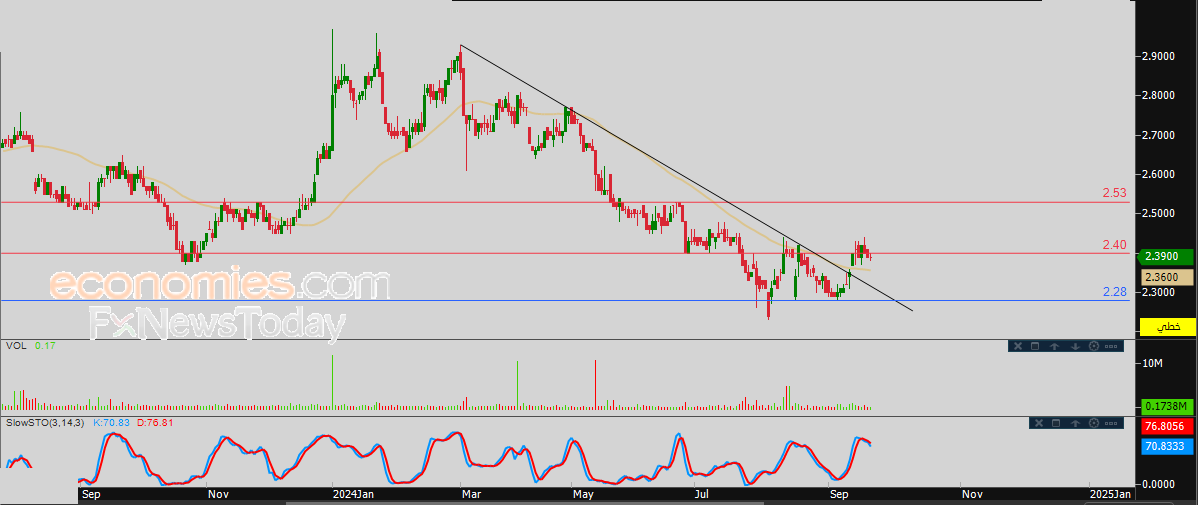The image size is (1198, 505).
Task: Click the Jul date label
Action: 703,495
